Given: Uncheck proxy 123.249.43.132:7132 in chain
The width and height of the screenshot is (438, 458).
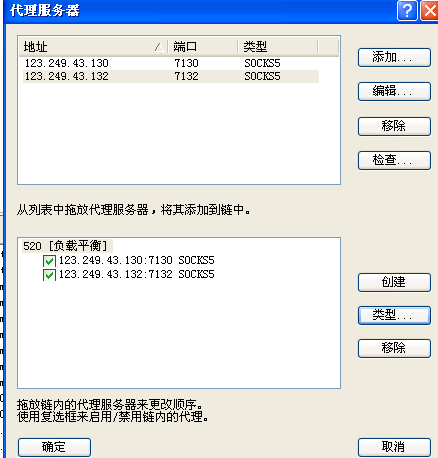Looking at the screenshot, I should click(x=49, y=275).
